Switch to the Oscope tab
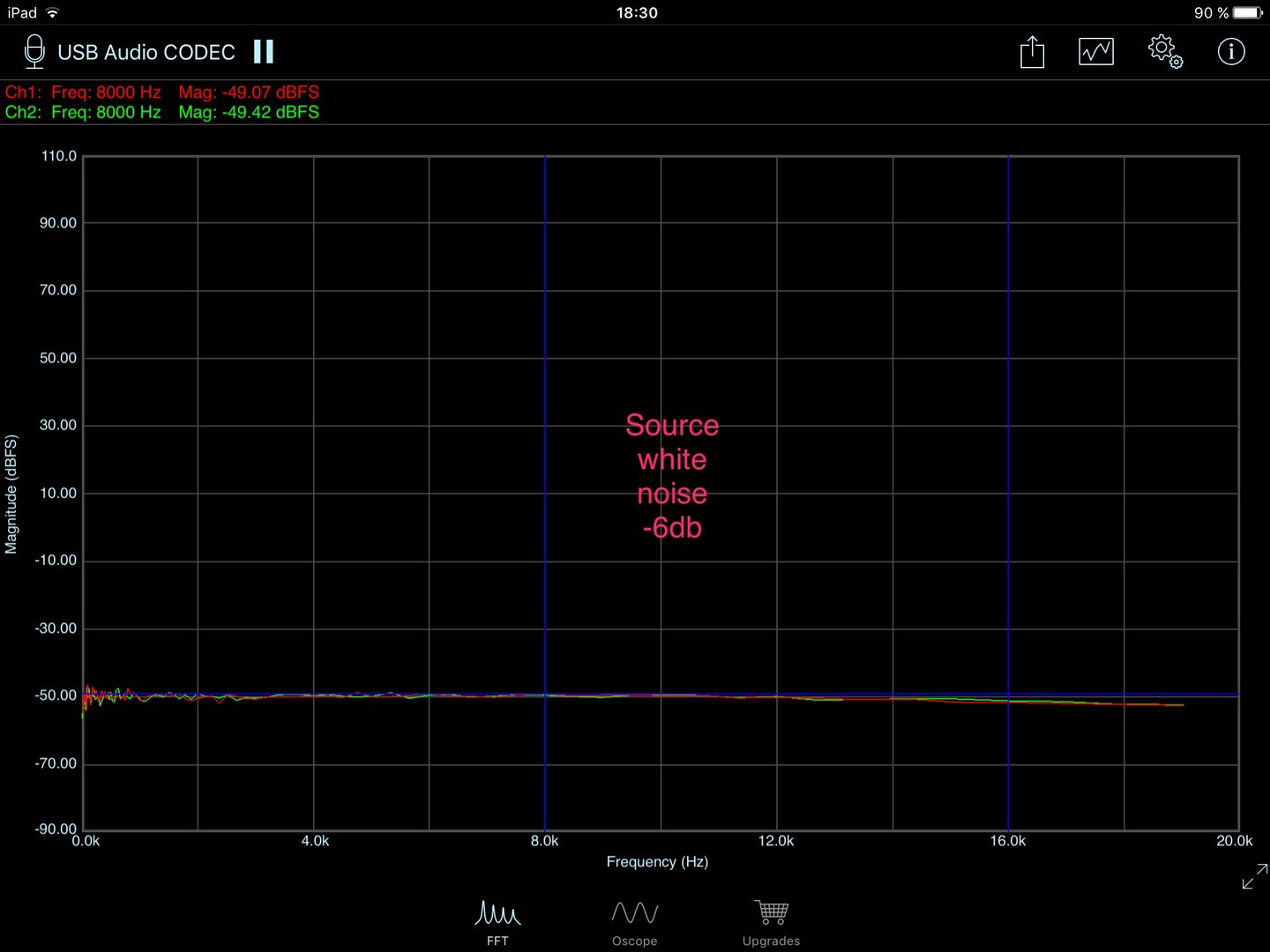 point(635,923)
